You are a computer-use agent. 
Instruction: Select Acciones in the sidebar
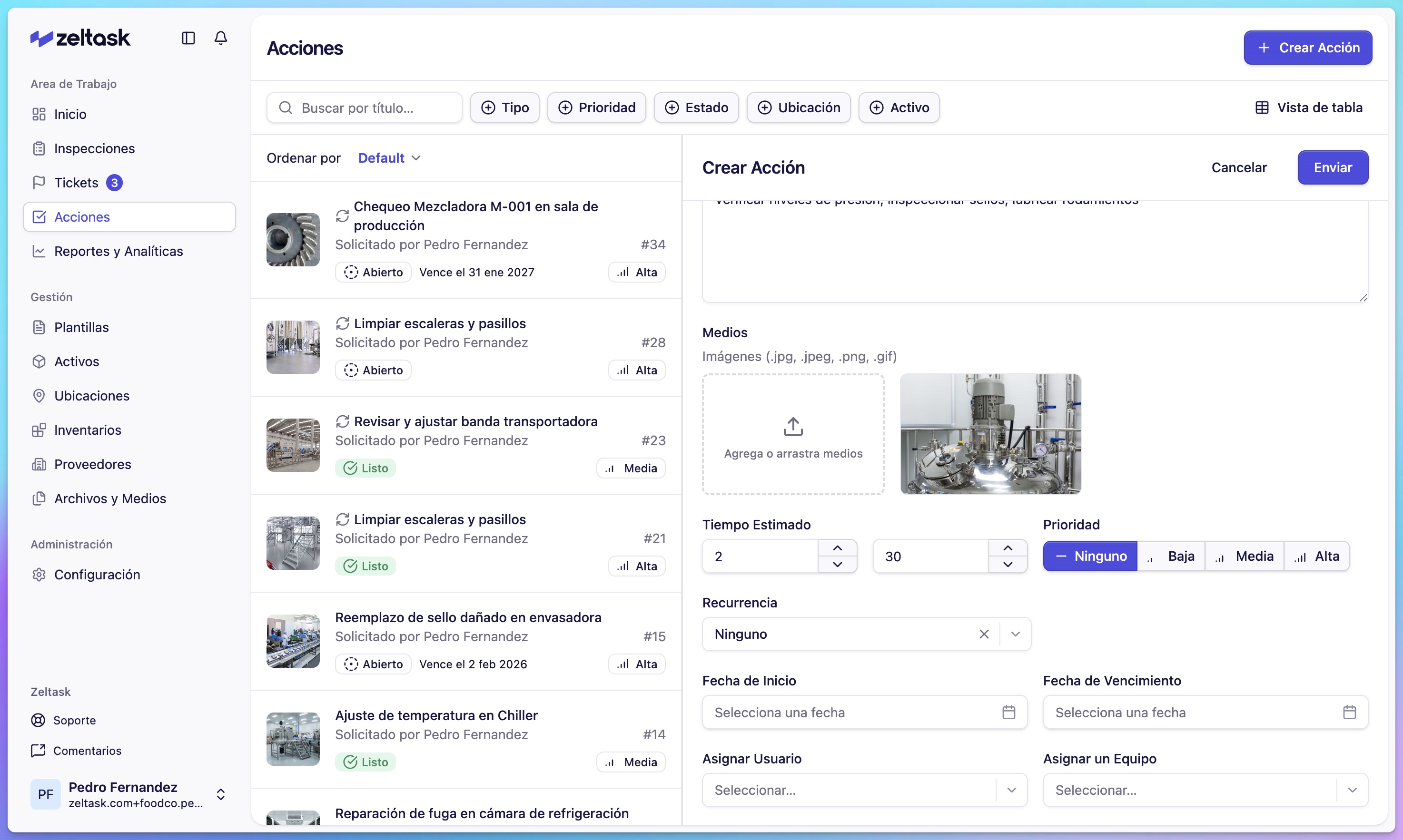tap(129, 217)
